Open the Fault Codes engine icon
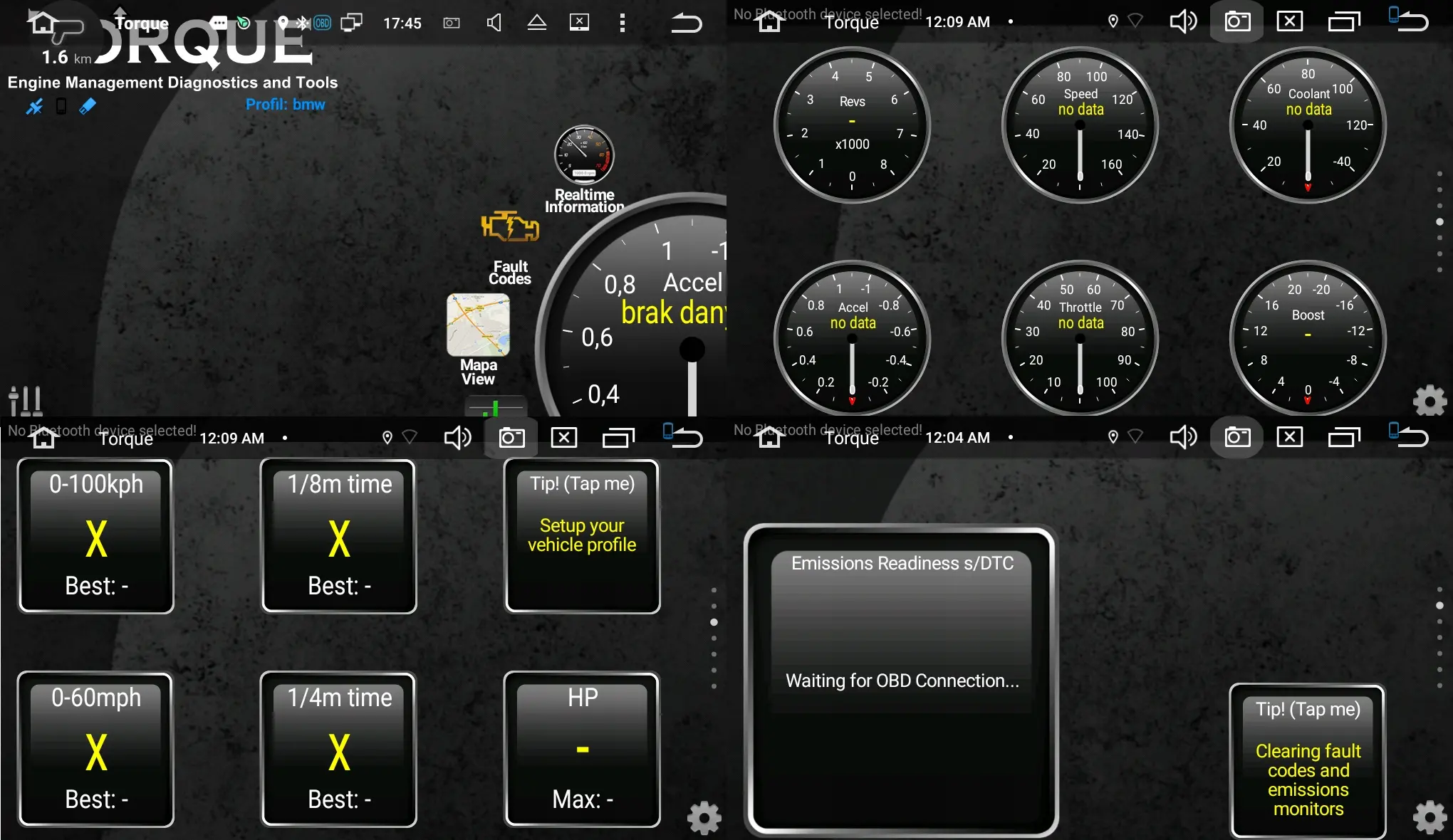Viewport: 1453px width, 840px height. (x=510, y=227)
